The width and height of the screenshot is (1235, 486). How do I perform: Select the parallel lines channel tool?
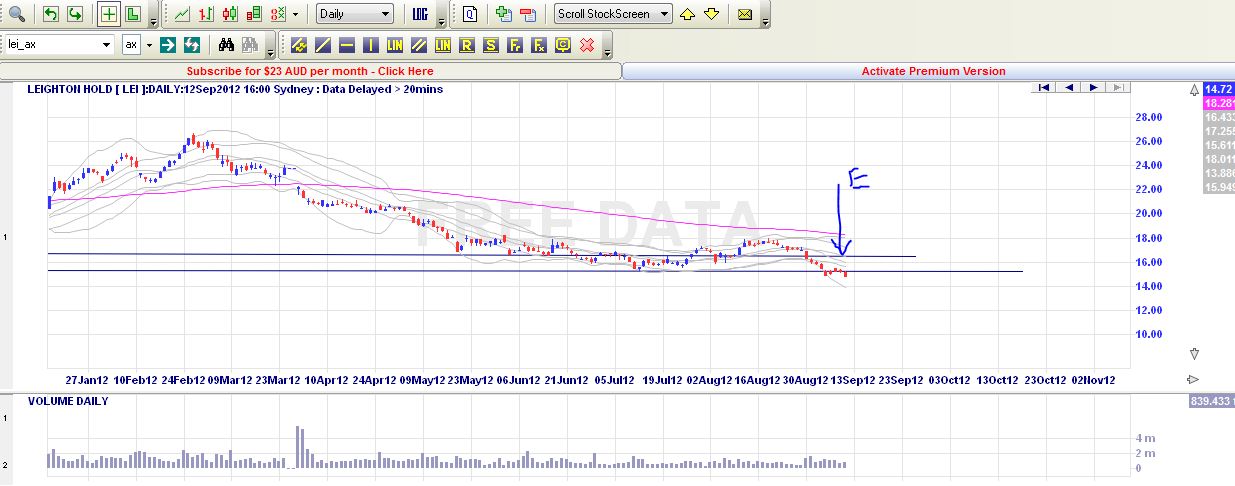pos(419,45)
